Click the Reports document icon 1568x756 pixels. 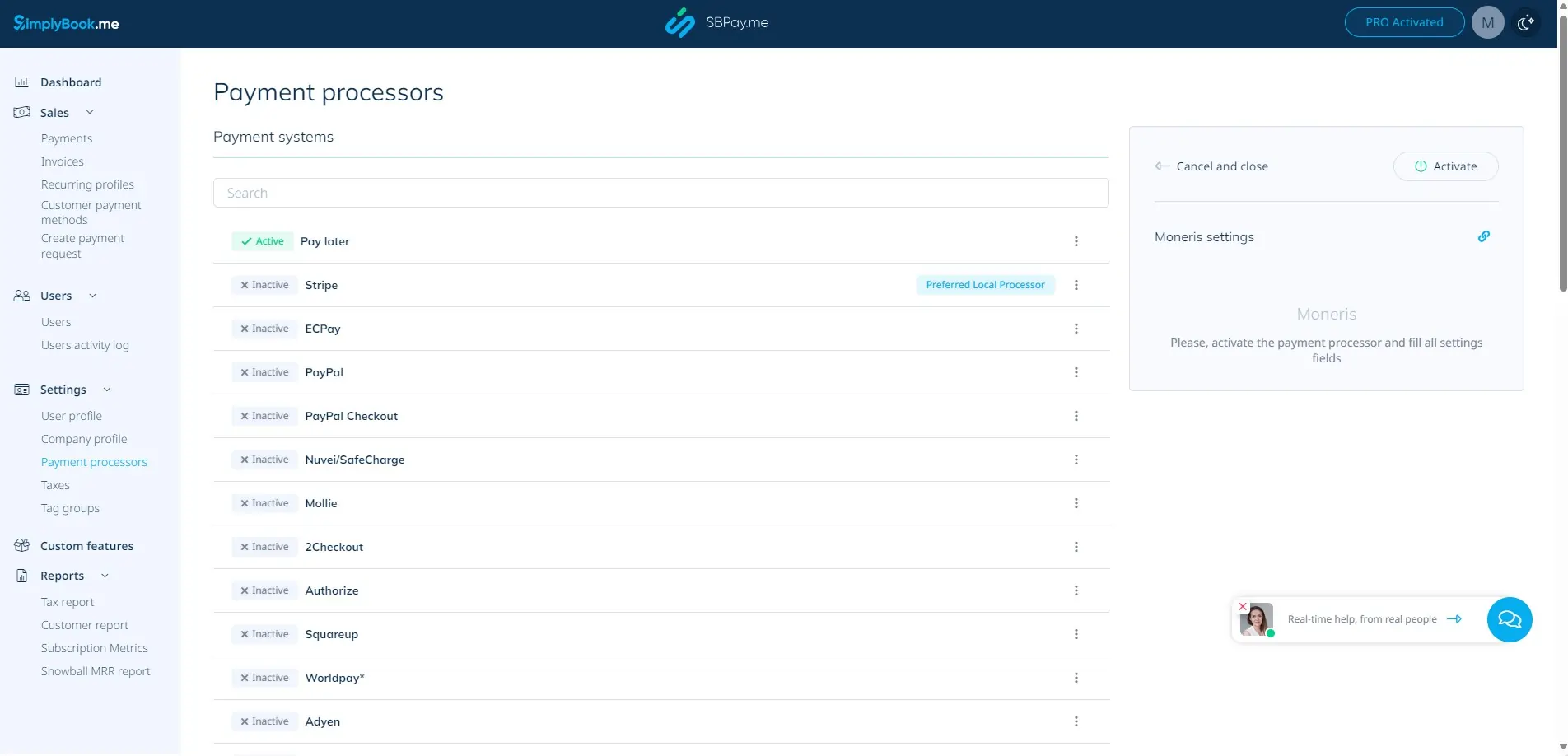point(21,576)
